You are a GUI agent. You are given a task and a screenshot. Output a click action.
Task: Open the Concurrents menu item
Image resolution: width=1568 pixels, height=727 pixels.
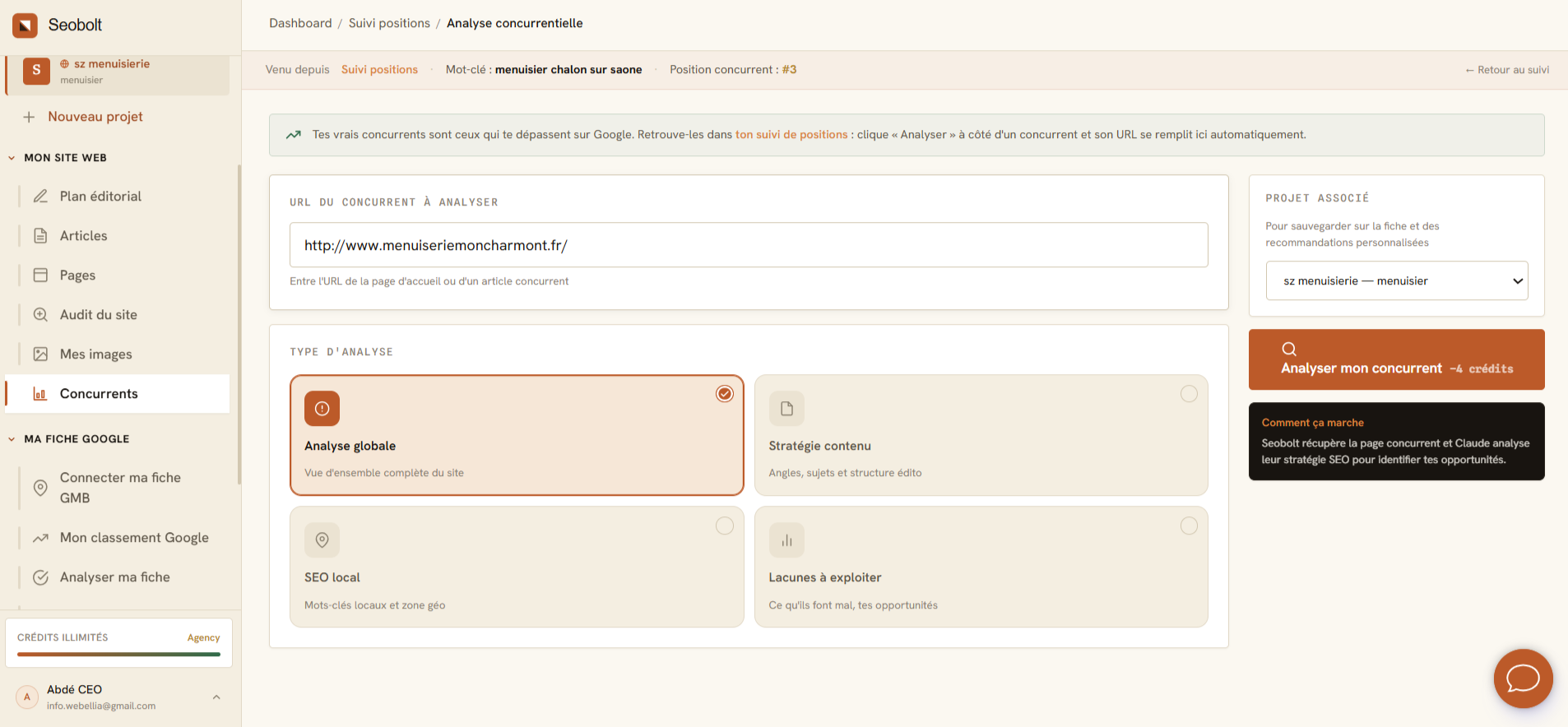(x=118, y=394)
